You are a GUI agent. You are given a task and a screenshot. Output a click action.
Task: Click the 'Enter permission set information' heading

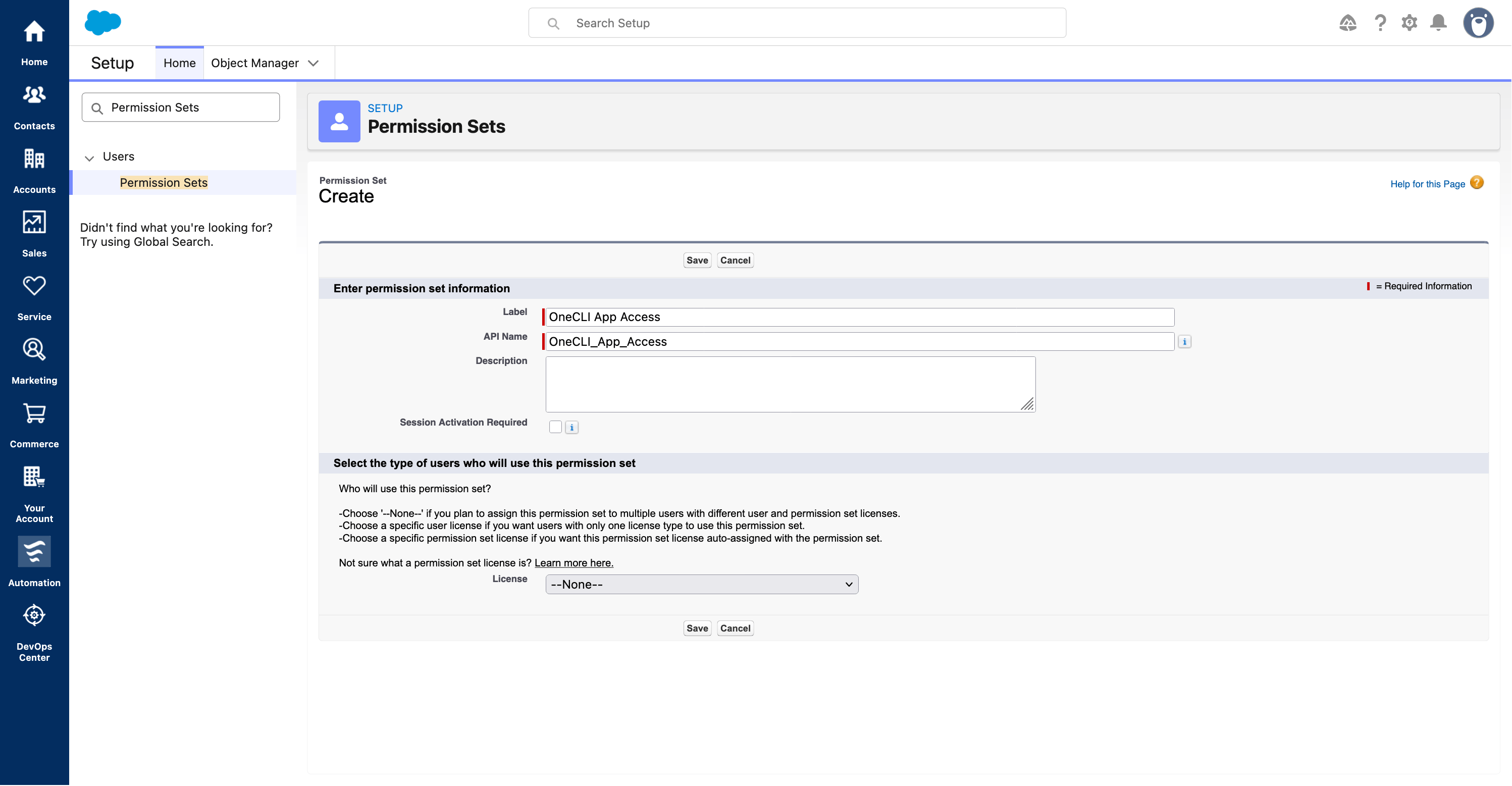pos(422,288)
